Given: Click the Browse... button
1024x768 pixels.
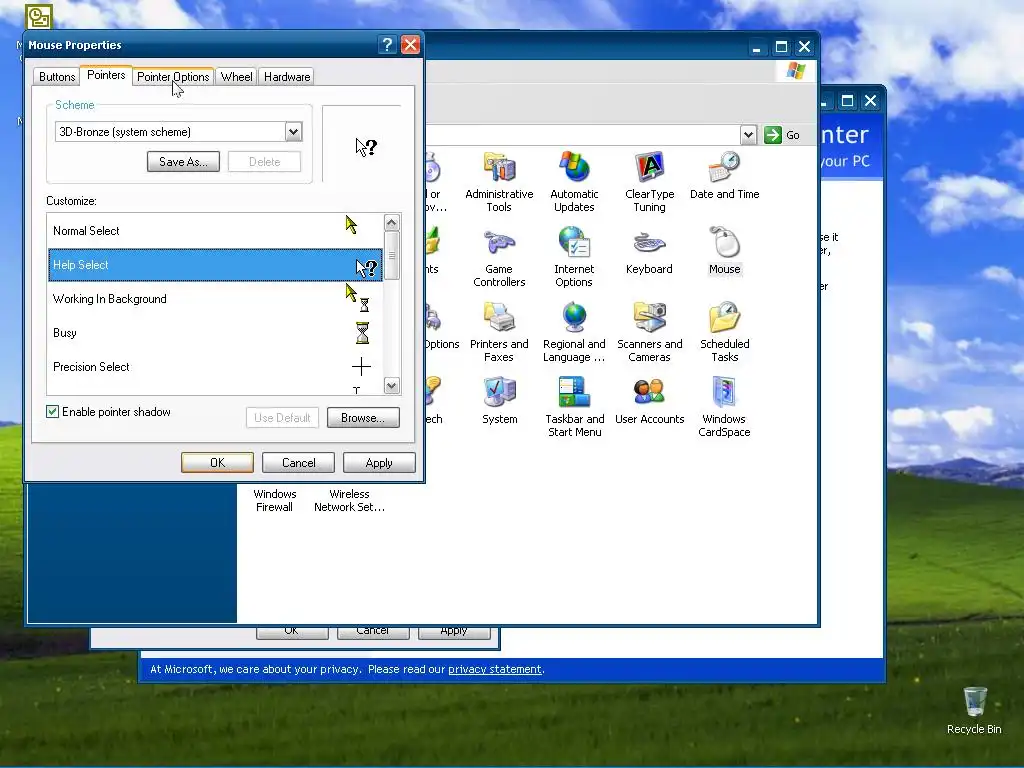Looking at the screenshot, I should coord(363,417).
